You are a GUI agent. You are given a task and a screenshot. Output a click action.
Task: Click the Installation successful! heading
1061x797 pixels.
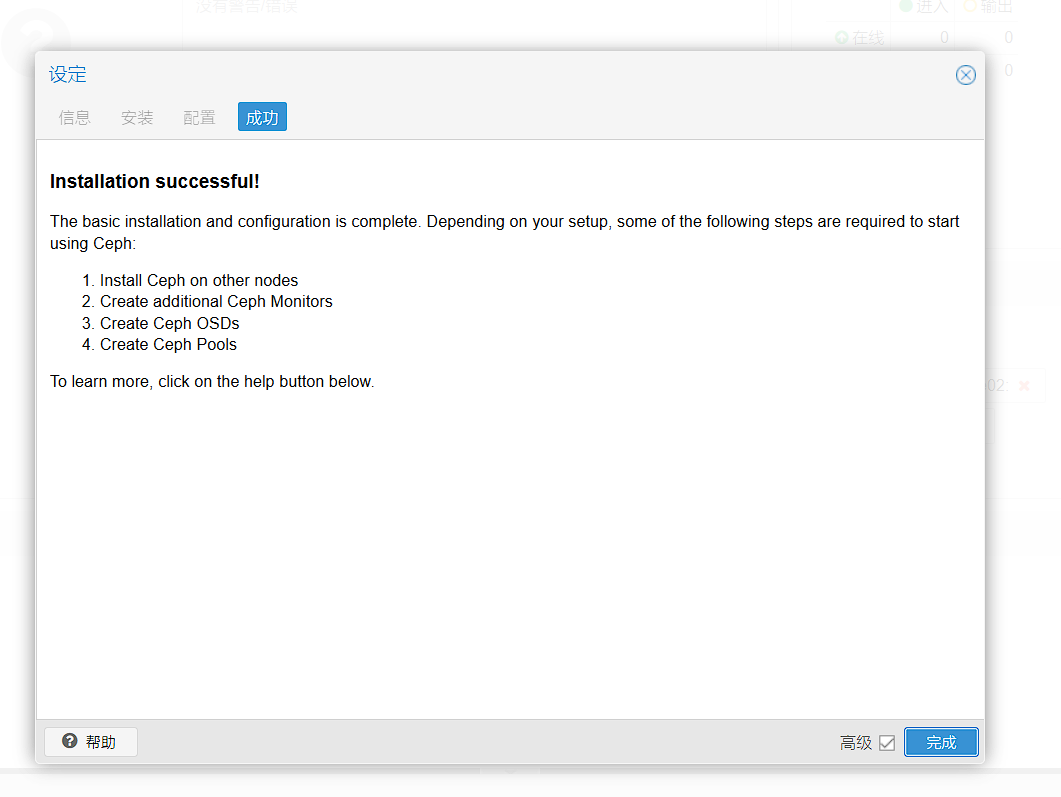[154, 181]
